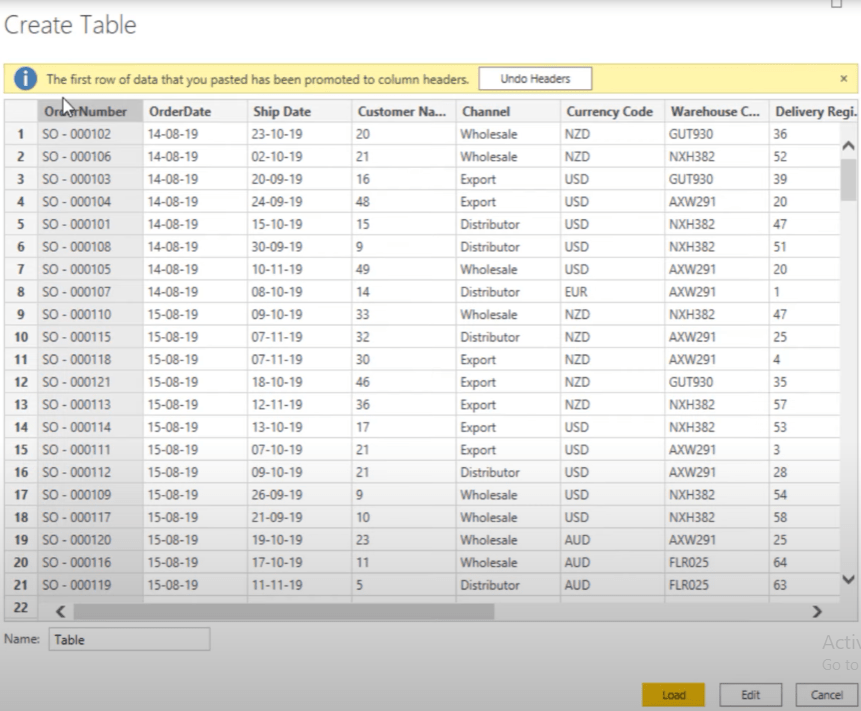The height and width of the screenshot is (711, 861).
Task: Click delivery region value 64
Action: [x=804, y=562]
